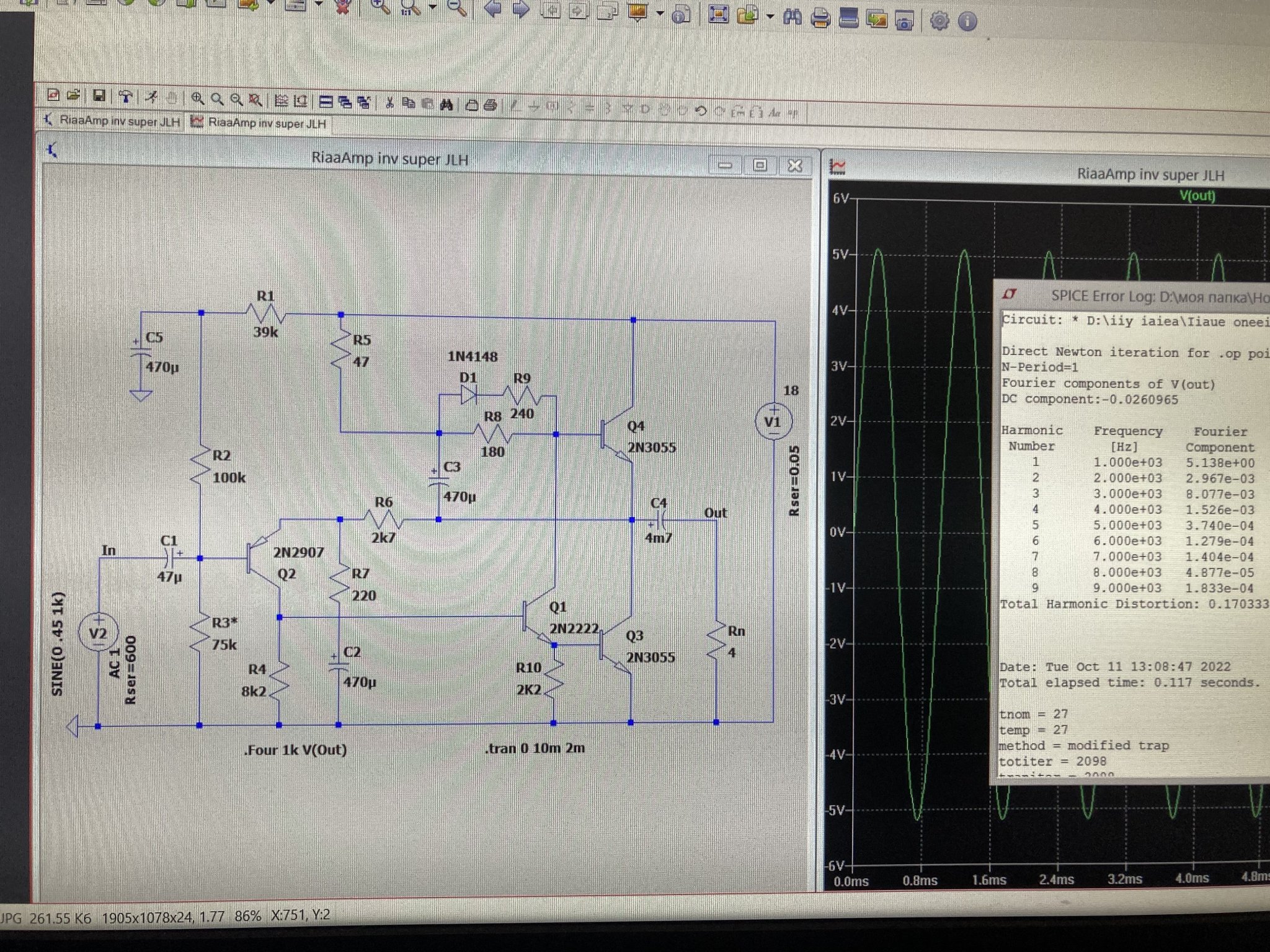Image resolution: width=1270 pixels, height=952 pixels.
Task: Click the Tile Windows icon
Action: (326, 101)
